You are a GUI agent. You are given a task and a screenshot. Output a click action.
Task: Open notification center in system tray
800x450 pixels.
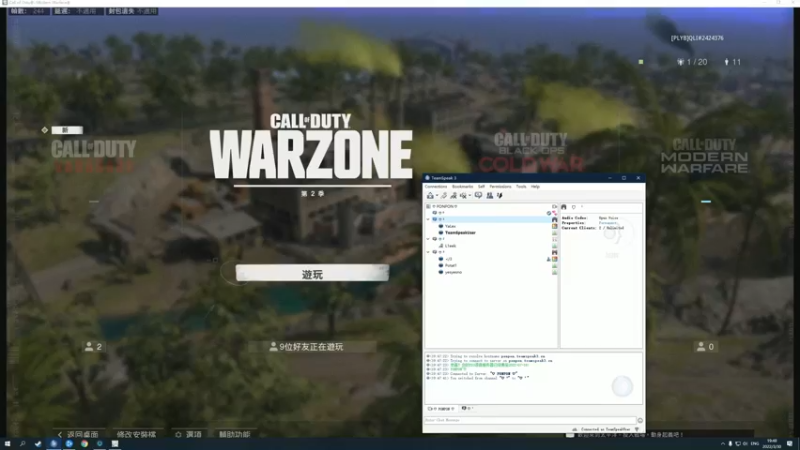789,444
